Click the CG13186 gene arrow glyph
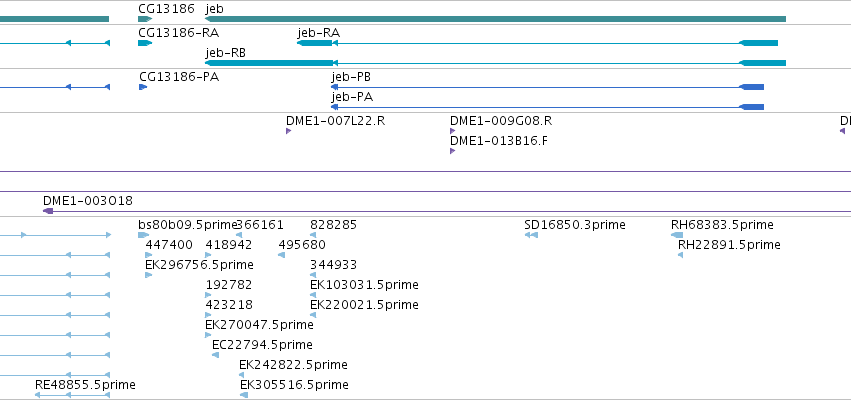 [x=145, y=19]
